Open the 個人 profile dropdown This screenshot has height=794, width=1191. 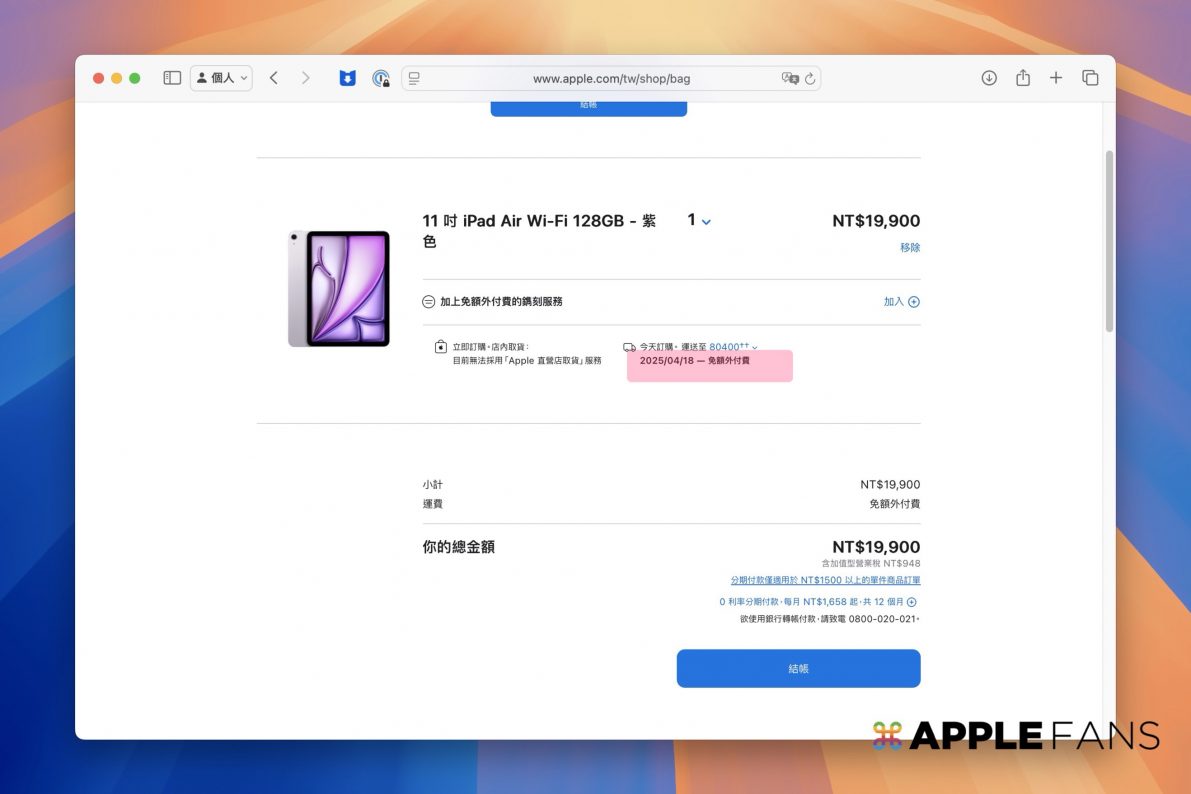(221, 78)
